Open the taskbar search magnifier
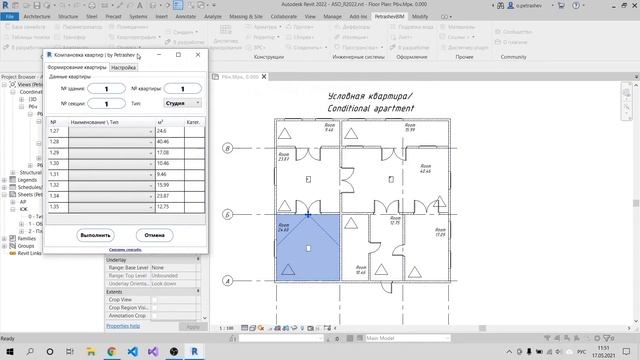 30,351
